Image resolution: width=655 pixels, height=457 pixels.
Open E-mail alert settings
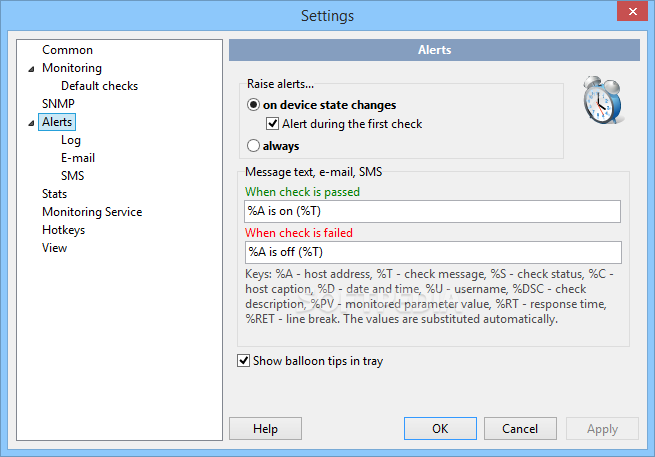click(x=78, y=158)
